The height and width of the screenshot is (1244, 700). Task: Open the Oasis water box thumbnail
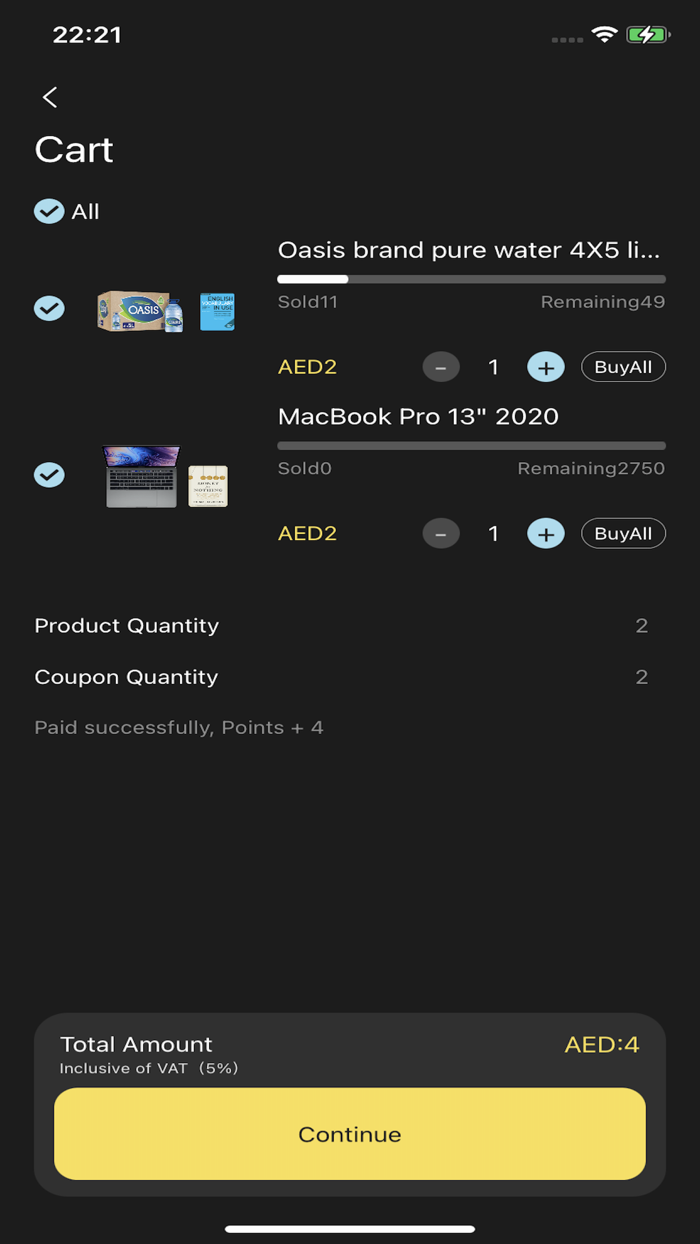point(140,311)
